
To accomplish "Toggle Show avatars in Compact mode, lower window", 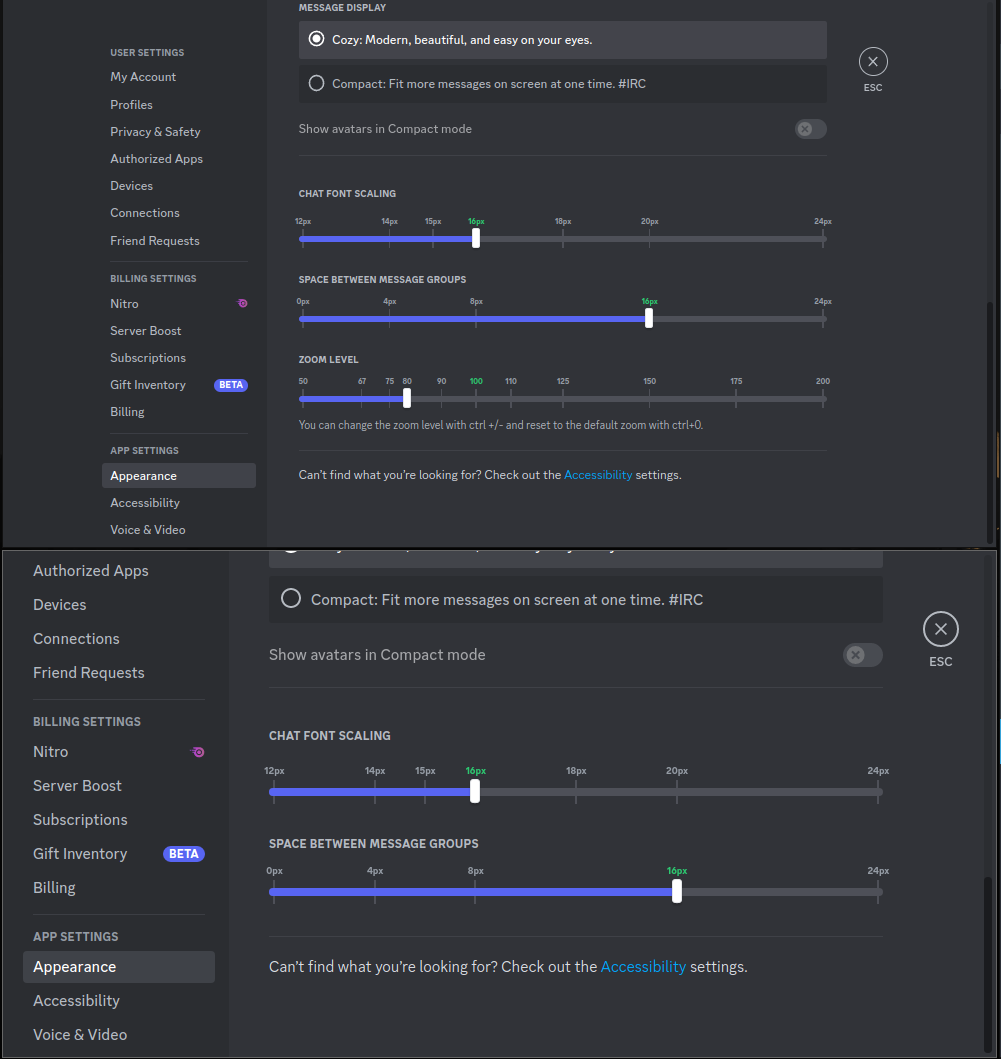I will coord(863,655).
